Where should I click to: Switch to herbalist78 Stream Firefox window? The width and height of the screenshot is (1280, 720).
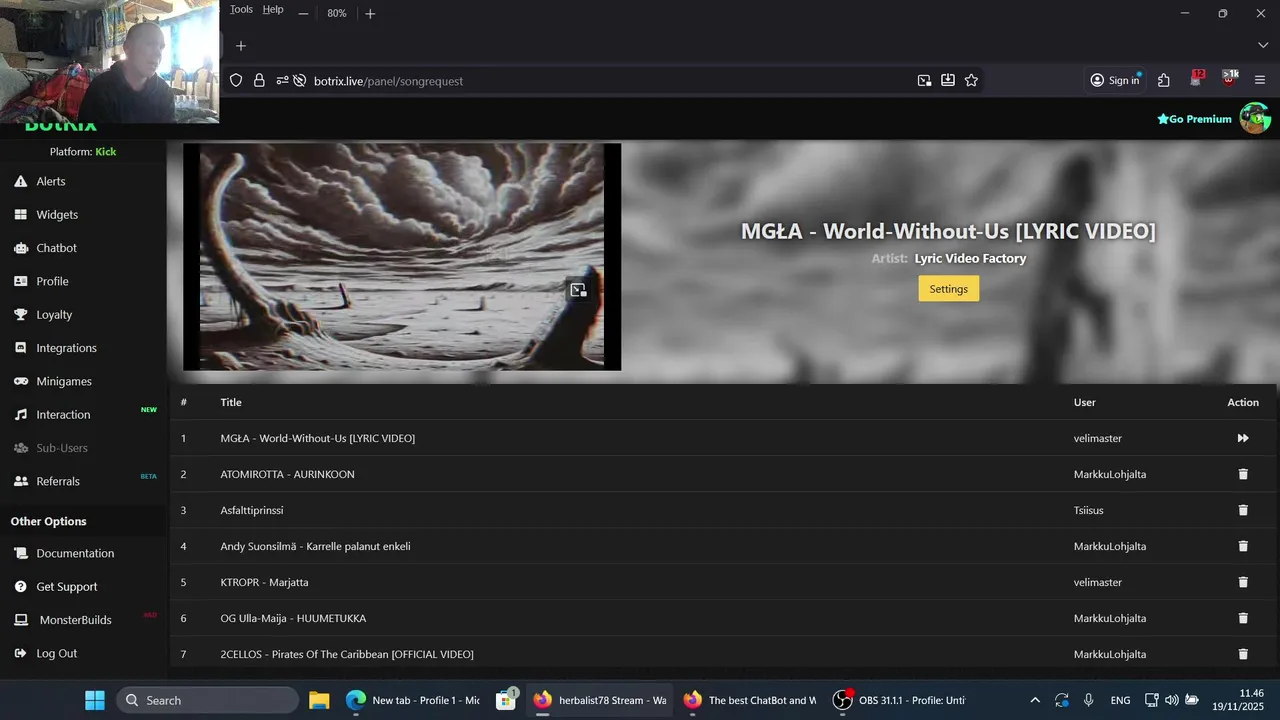[600, 700]
